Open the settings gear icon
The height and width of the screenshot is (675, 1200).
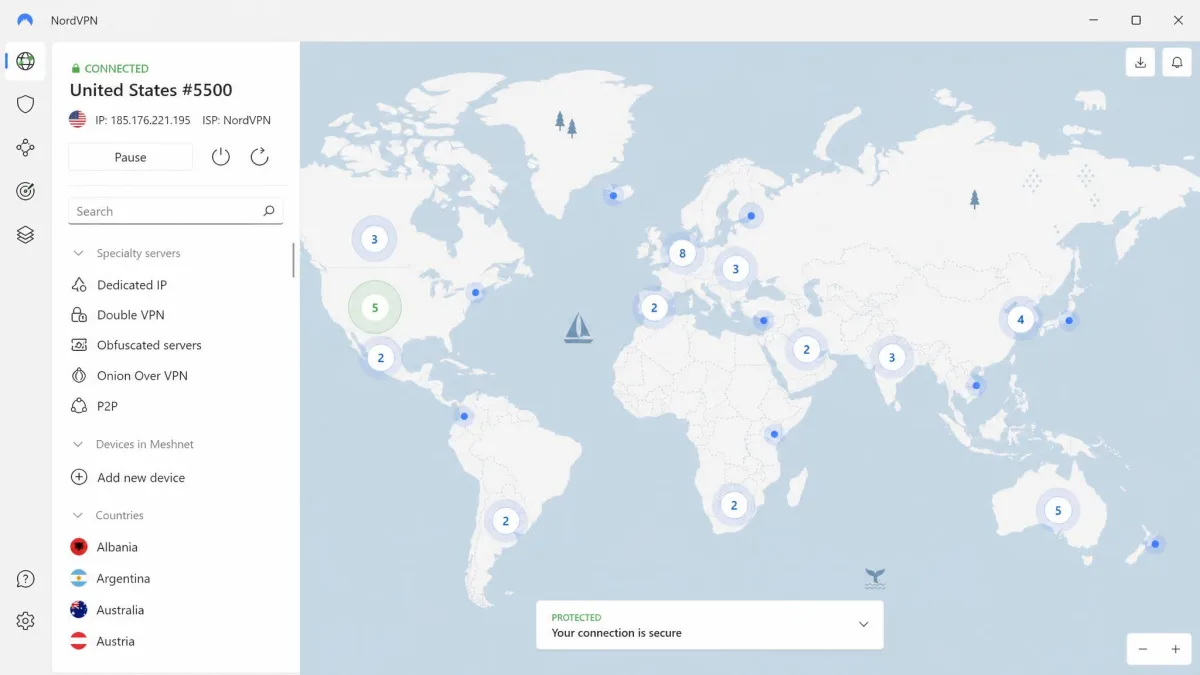tap(26, 621)
